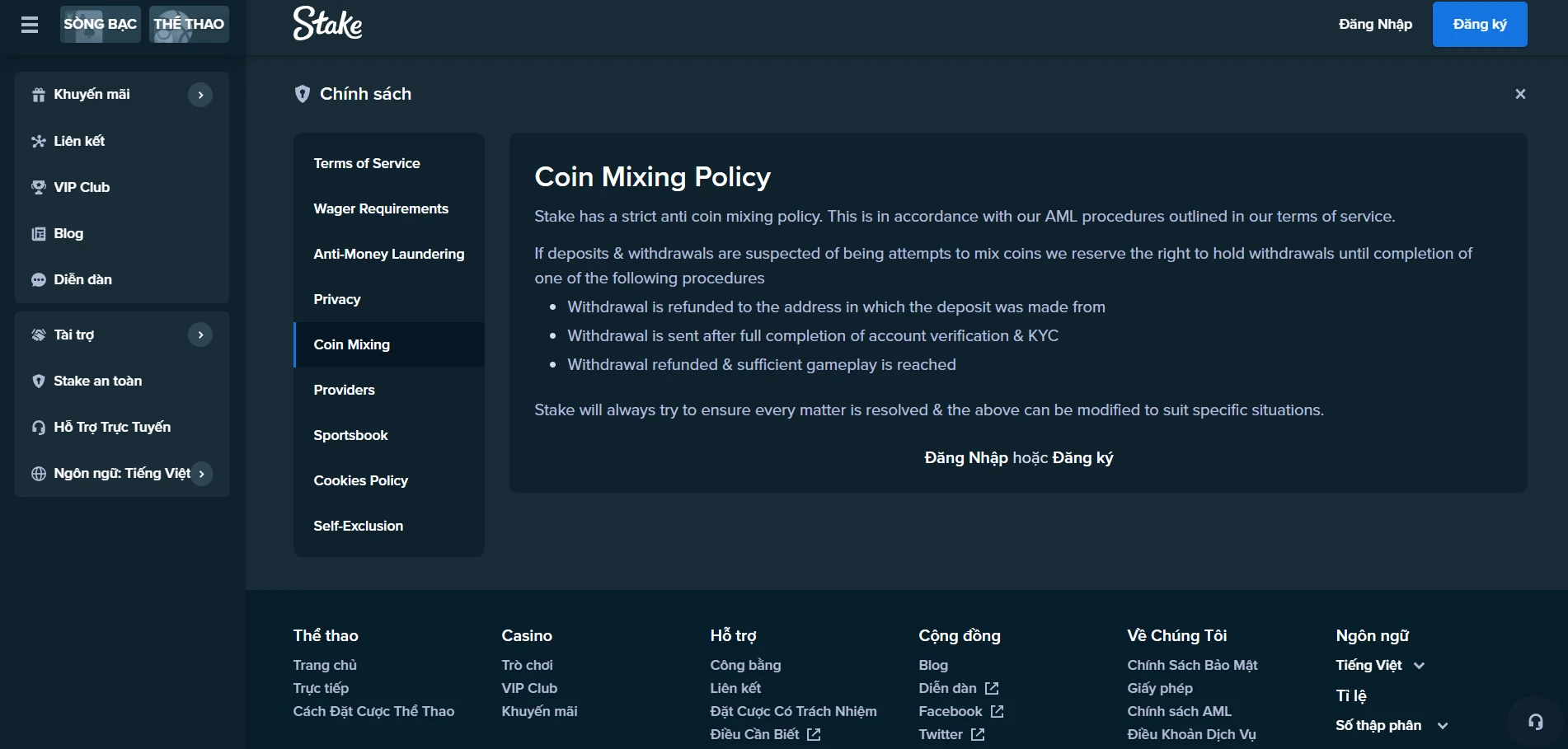Open footer Công bằng link
Image resolution: width=1568 pixels, height=749 pixels.
coord(745,665)
